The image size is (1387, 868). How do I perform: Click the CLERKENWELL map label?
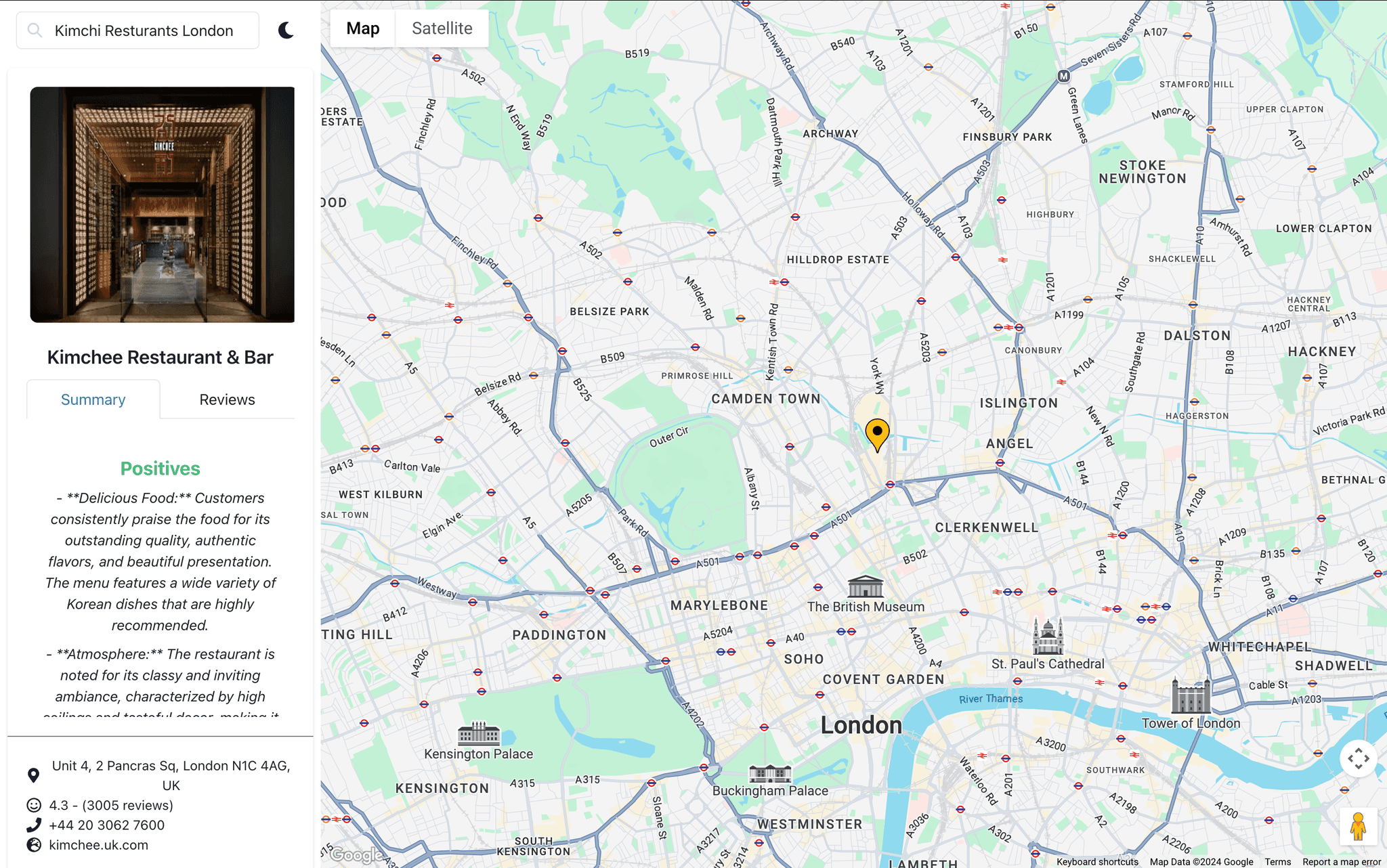[x=987, y=527]
